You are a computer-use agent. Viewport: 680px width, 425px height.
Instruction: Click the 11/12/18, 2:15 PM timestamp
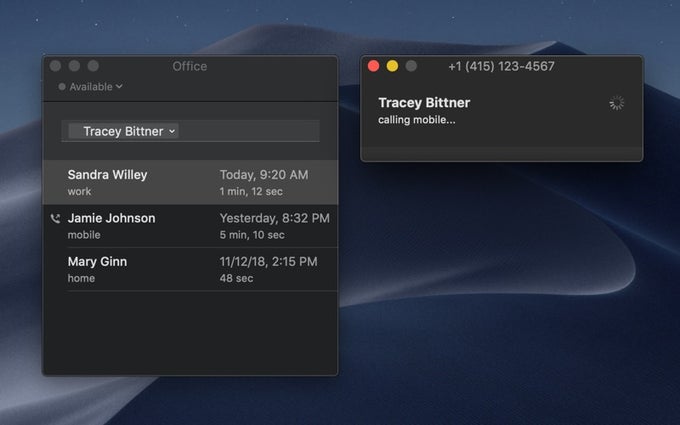click(x=268, y=262)
